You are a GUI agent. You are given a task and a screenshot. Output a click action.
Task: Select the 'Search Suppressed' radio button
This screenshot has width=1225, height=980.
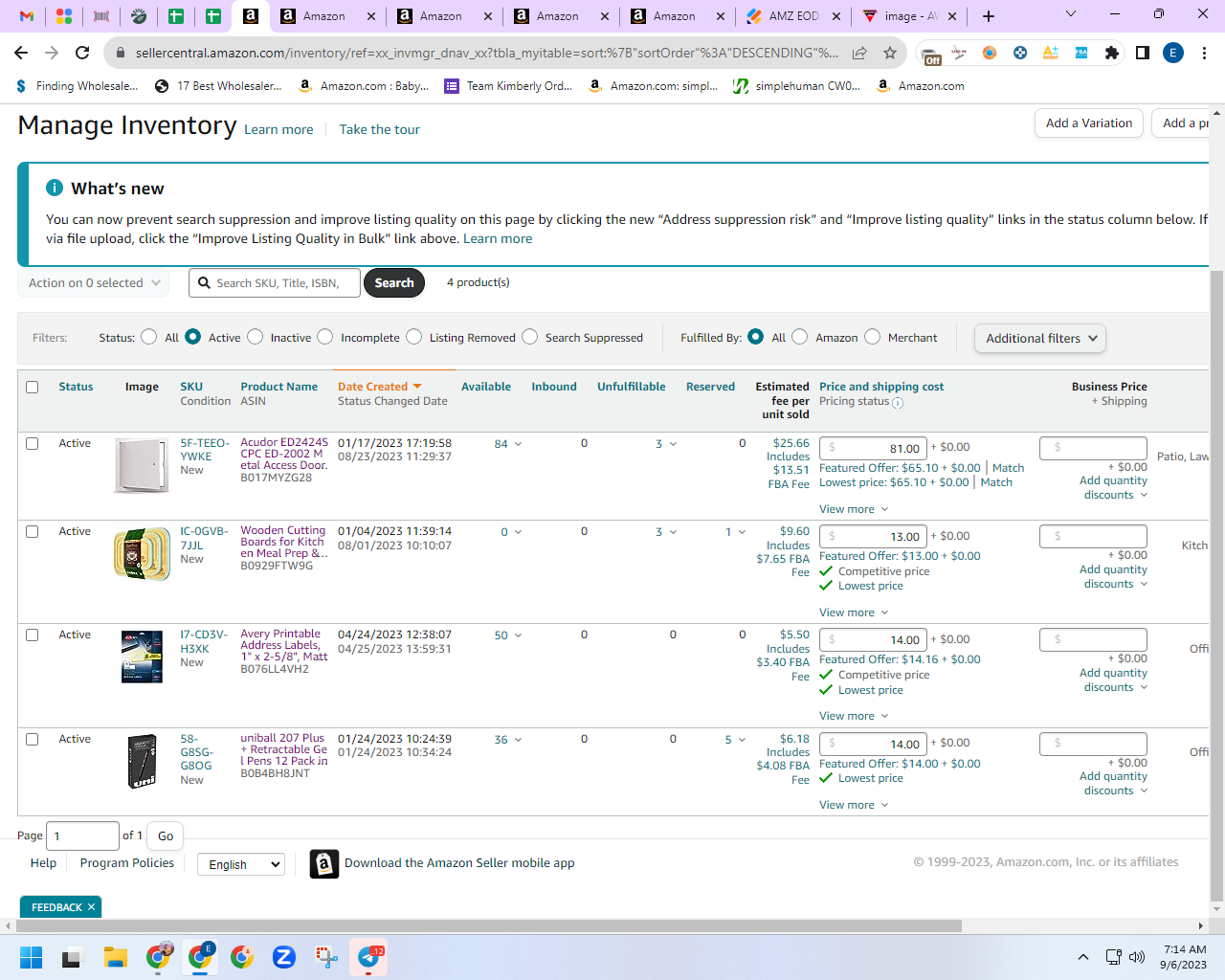click(529, 337)
